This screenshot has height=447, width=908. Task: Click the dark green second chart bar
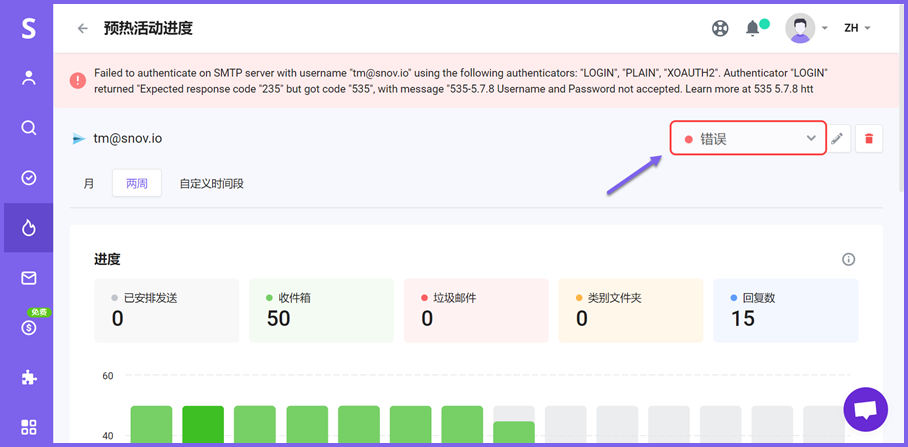203,424
